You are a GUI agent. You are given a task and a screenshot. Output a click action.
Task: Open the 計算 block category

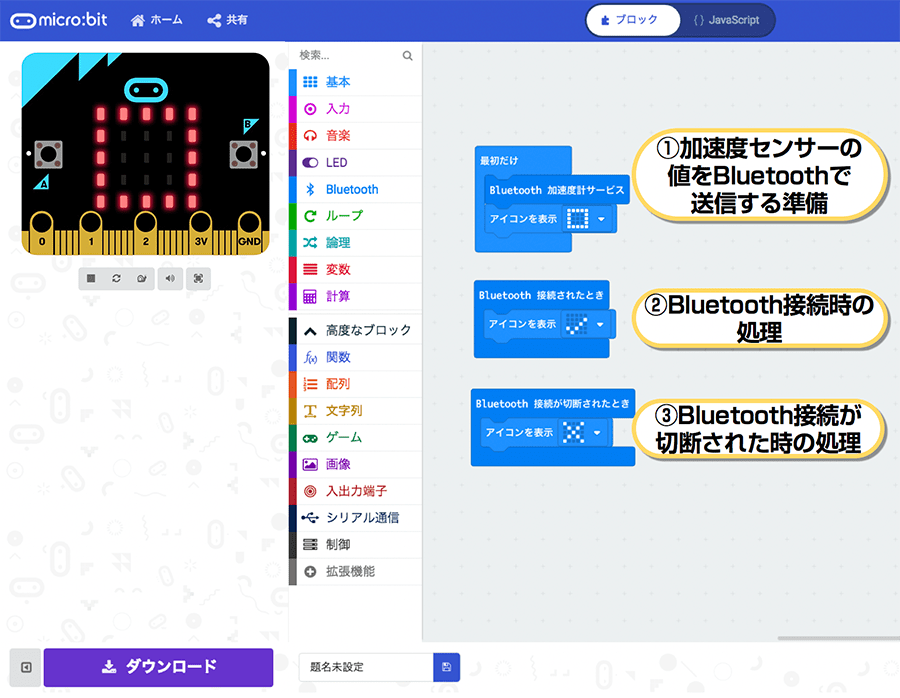click(x=355, y=296)
